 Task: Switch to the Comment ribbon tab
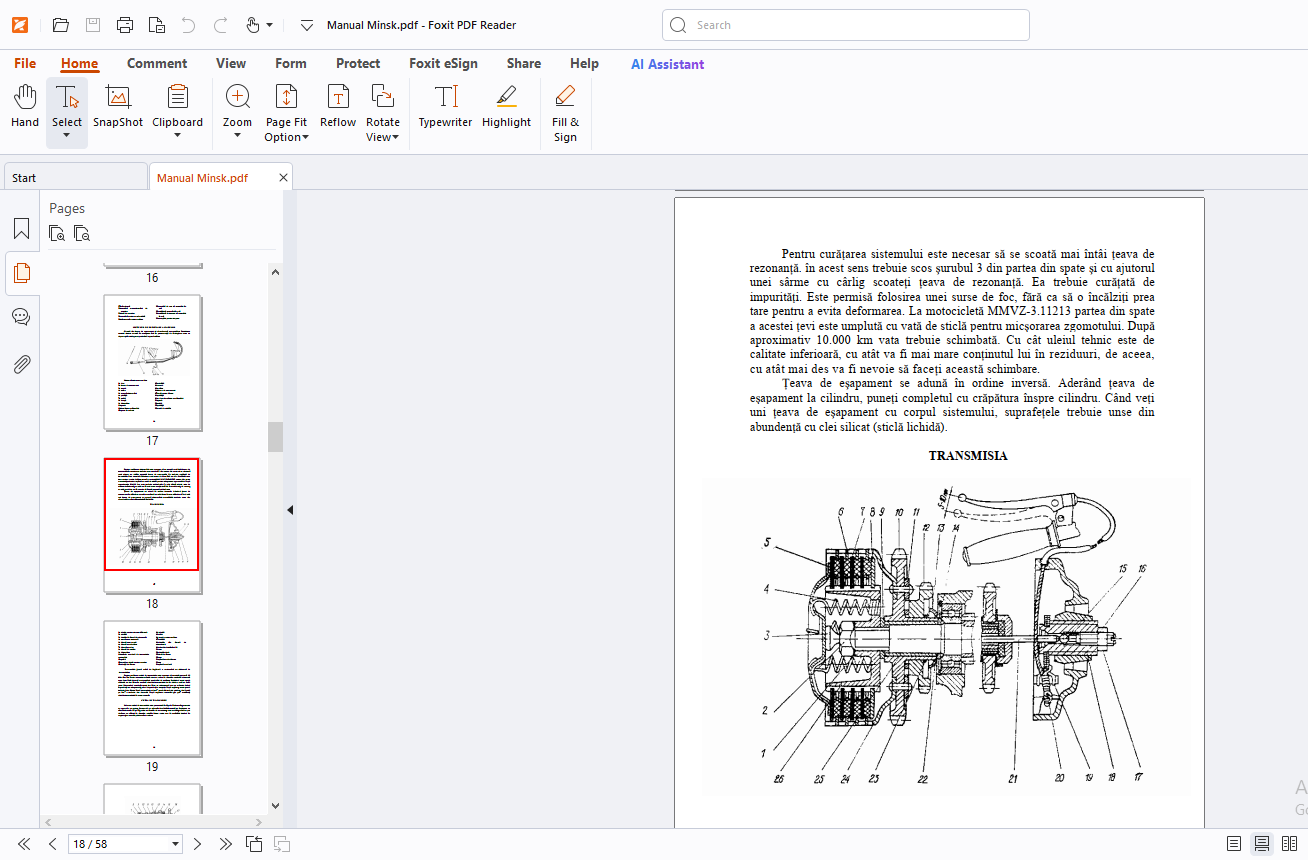coord(157,63)
